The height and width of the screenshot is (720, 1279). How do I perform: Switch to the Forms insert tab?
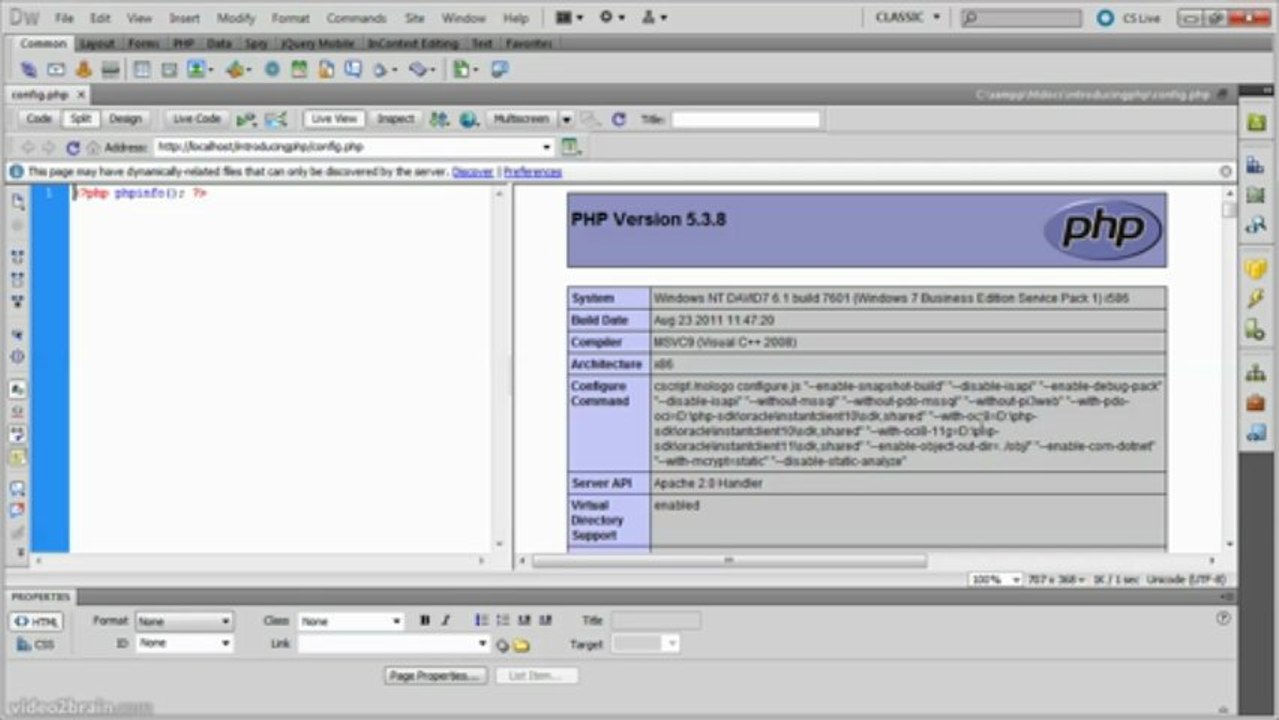(x=143, y=44)
